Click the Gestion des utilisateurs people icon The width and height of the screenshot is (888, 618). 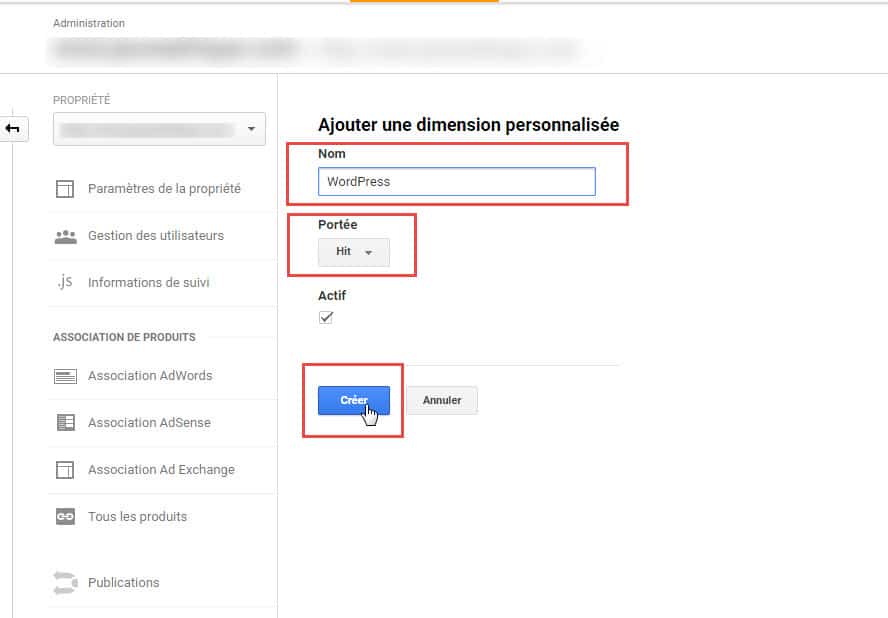coord(65,237)
